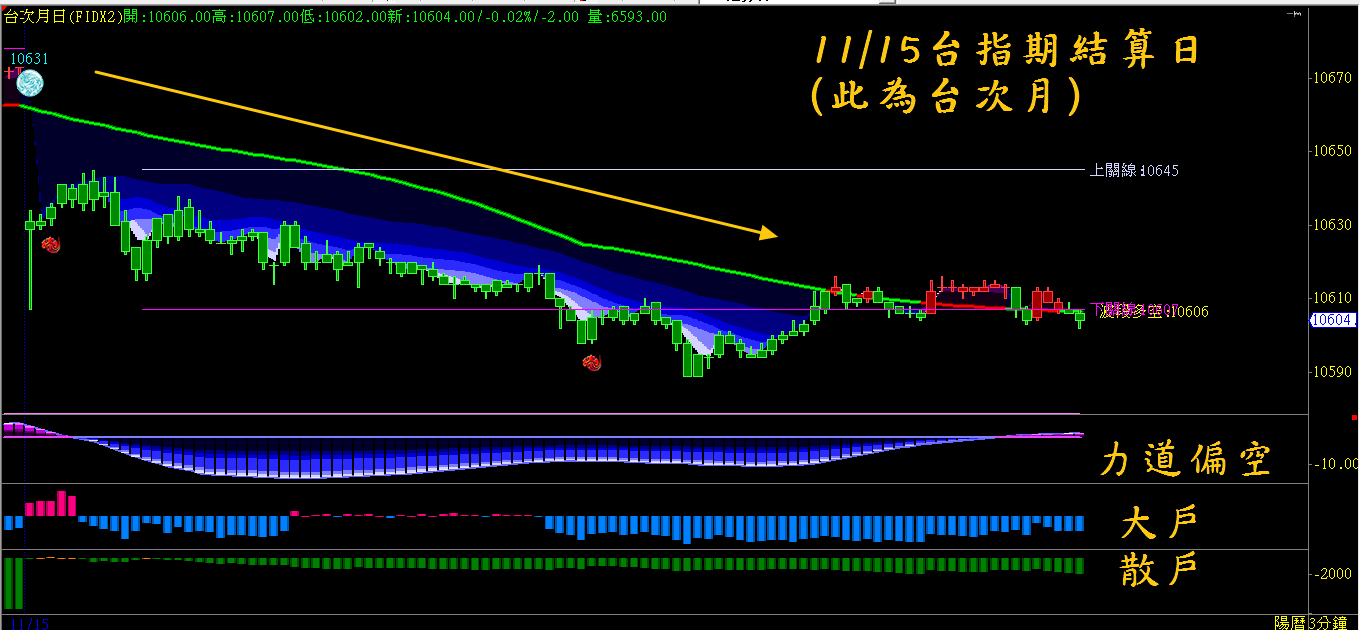Click the 10670 price axis label
Viewport: 1360px width, 630px height.
tap(1333, 77)
